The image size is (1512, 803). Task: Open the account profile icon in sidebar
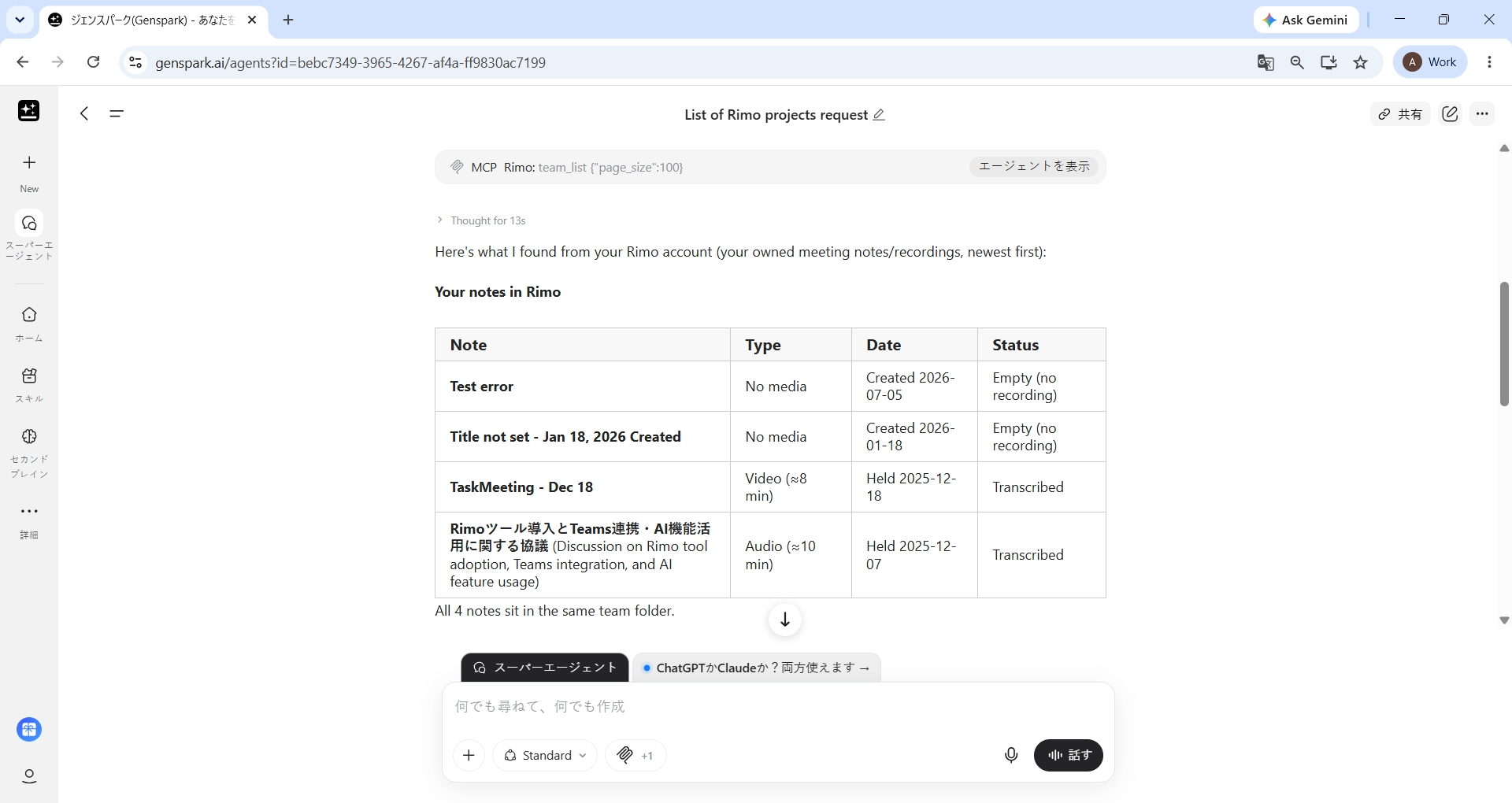click(29, 776)
